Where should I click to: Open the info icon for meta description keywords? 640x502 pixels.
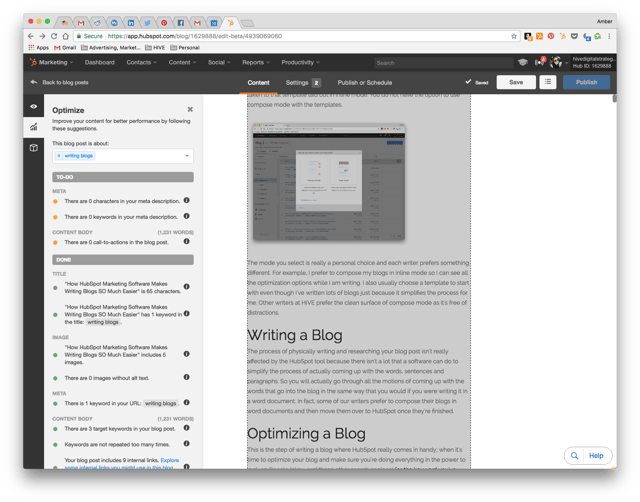187,216
